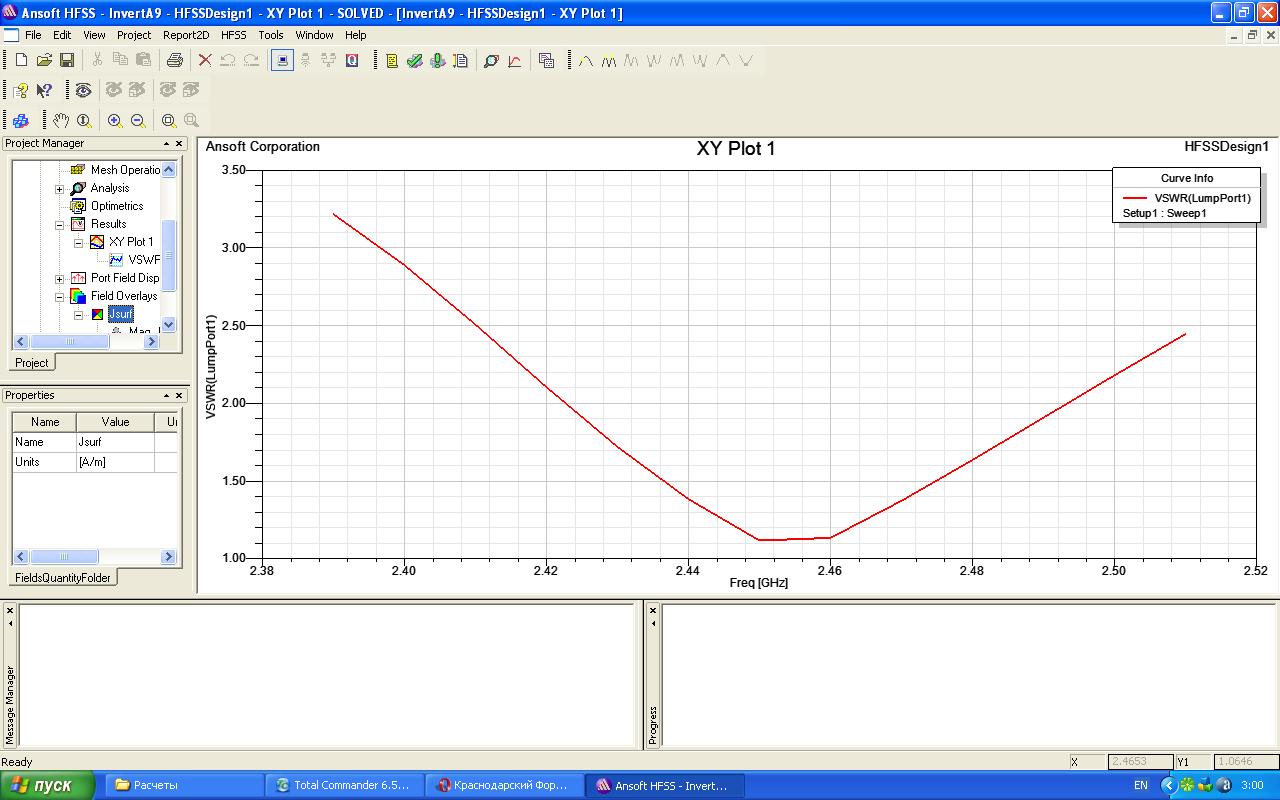Expand the Analysis tree node
Screen dimensions: 1280x800
coord(59,189)
